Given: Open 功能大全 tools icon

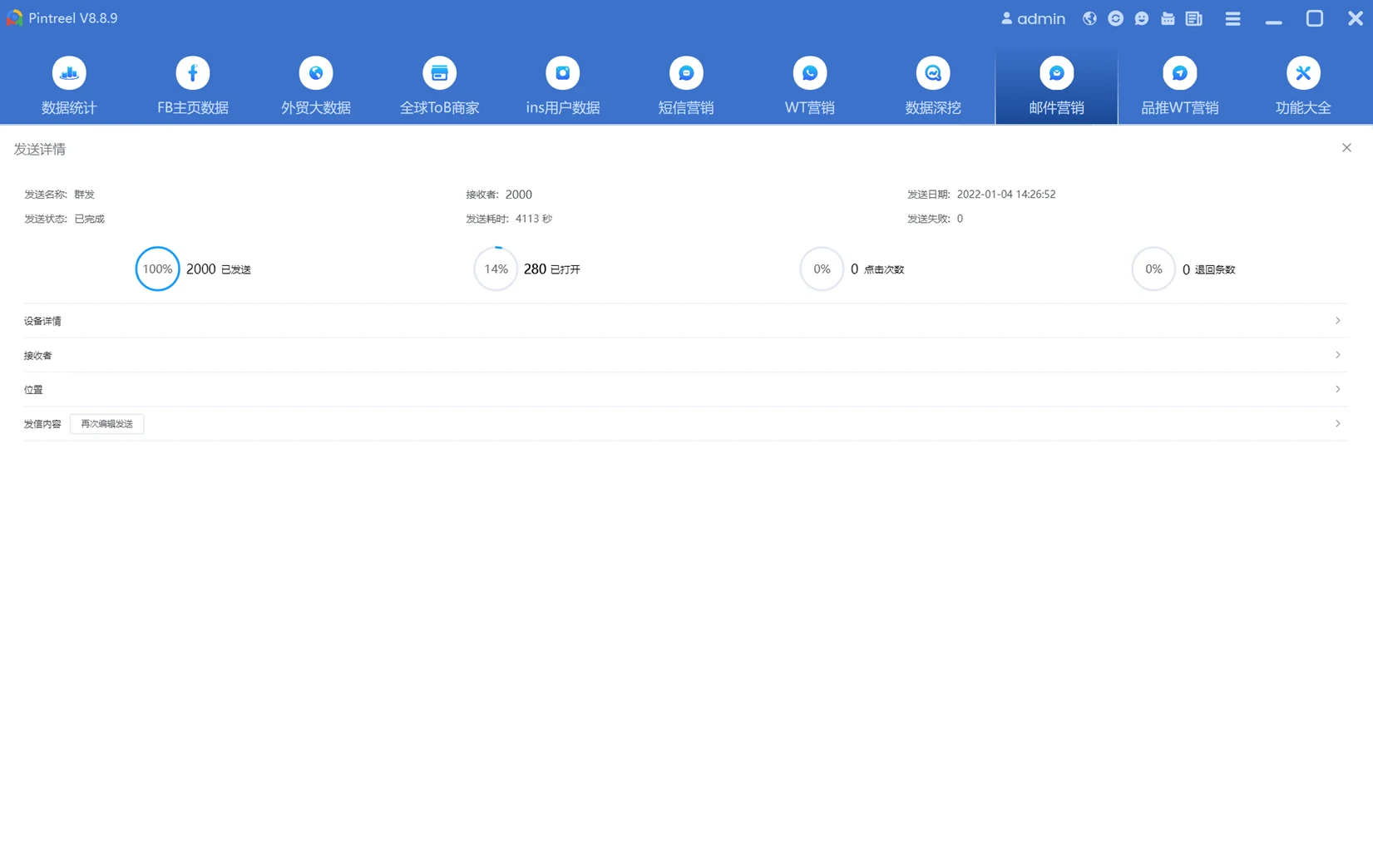Looking at the screenshot, I should click(1302, 73).
